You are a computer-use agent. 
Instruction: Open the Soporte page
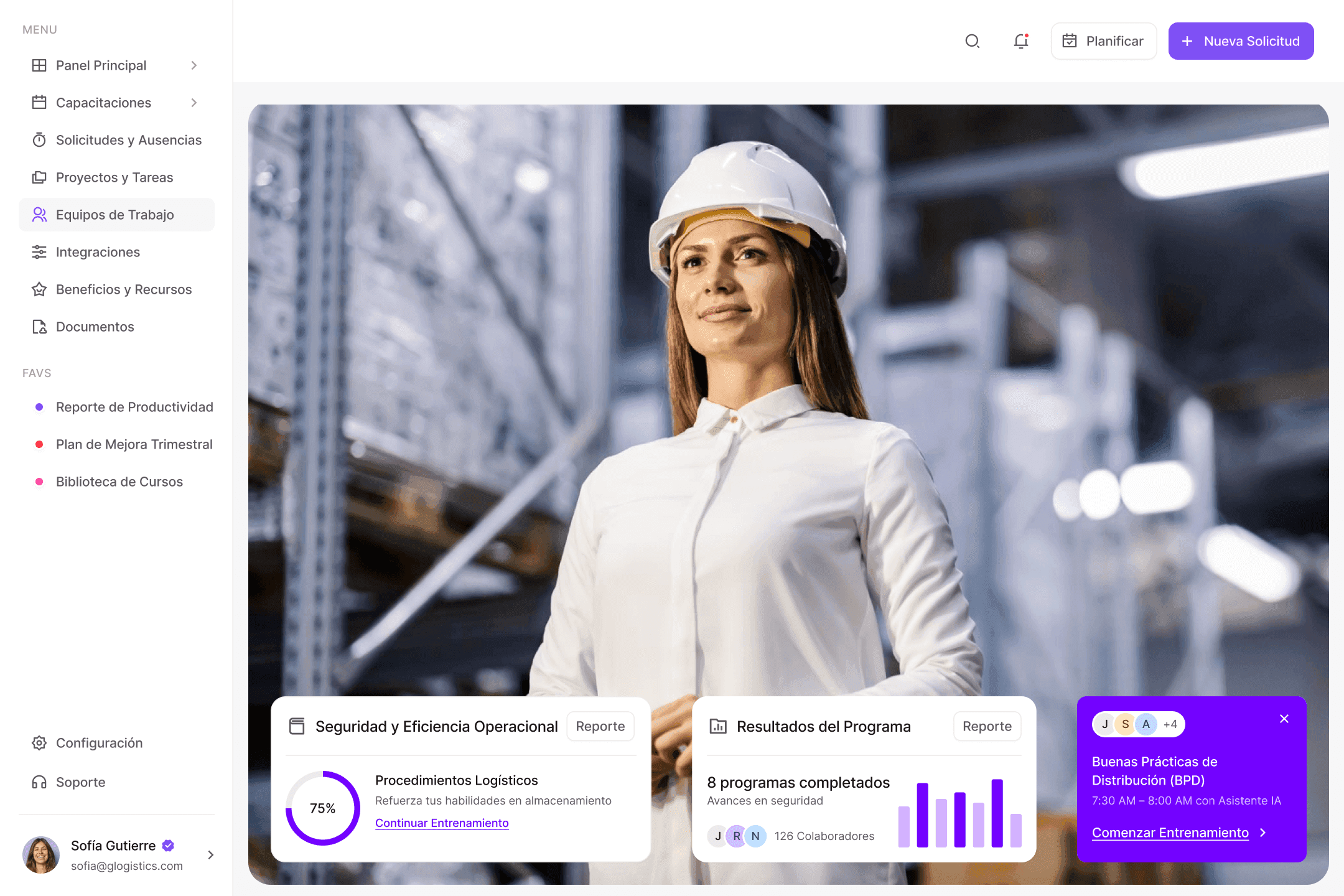(116, 782)
